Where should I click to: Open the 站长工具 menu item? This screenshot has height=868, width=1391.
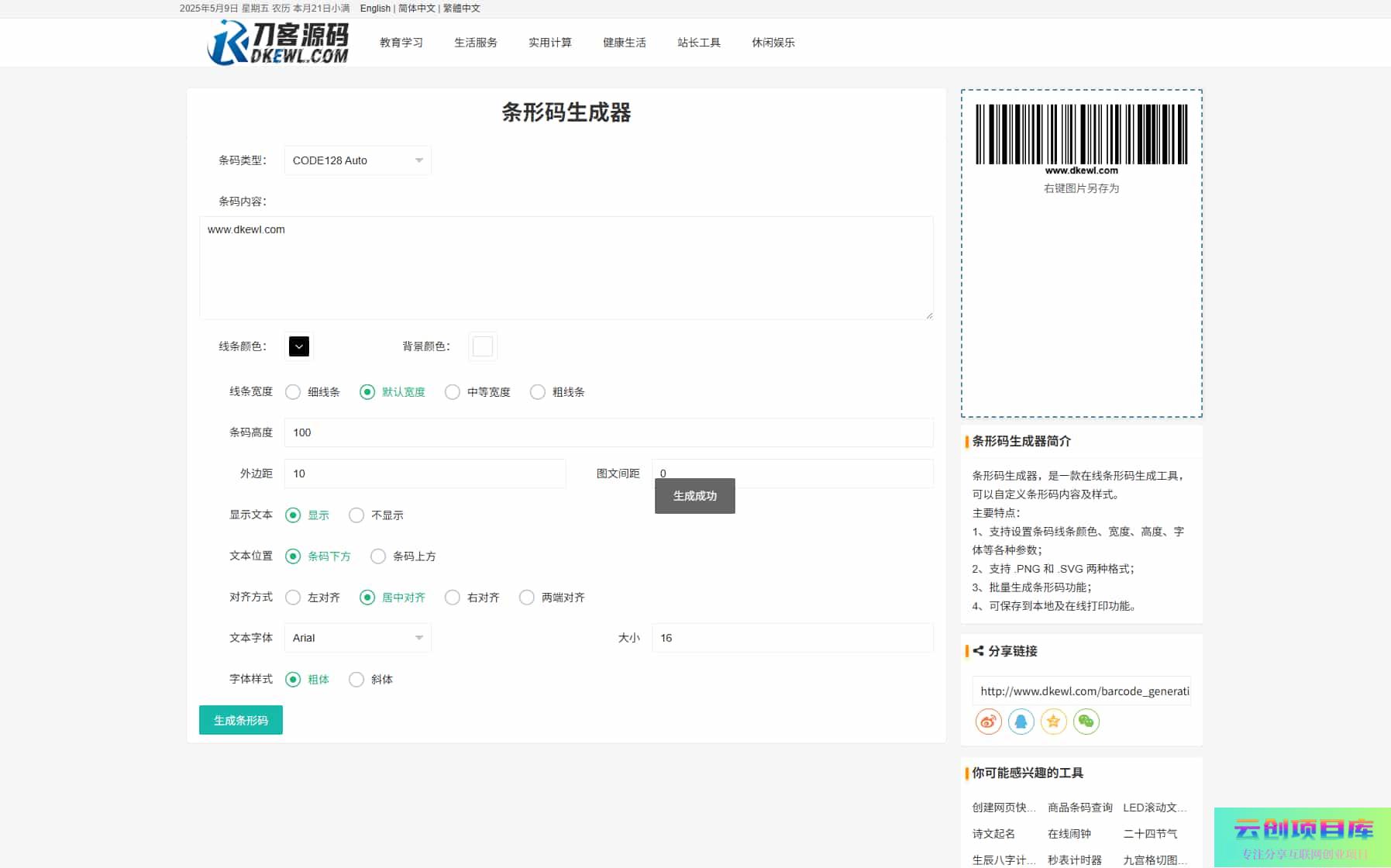pyautogui.click(x=698, y=43)
